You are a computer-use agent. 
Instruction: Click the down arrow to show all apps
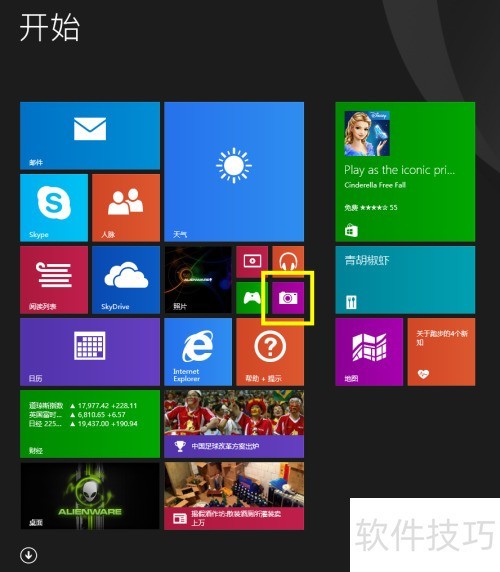click(x=28, y=555)
